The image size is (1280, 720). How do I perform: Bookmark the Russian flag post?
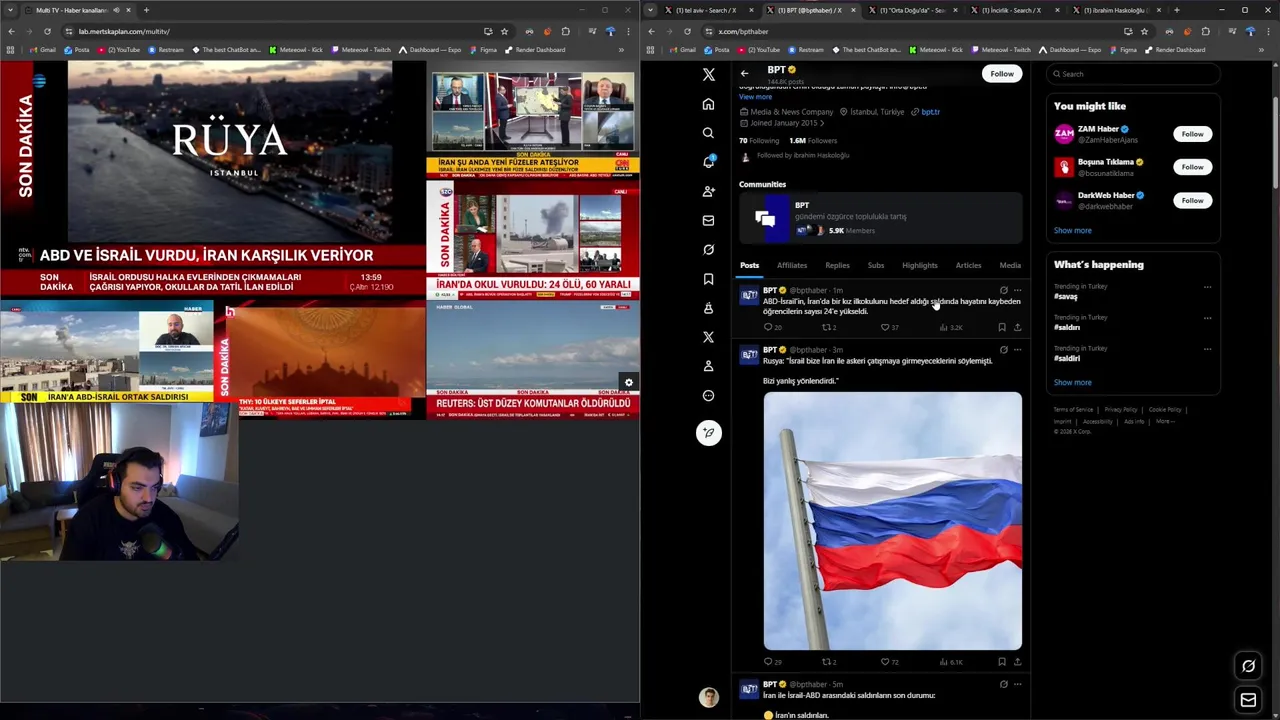[1001, 661]
